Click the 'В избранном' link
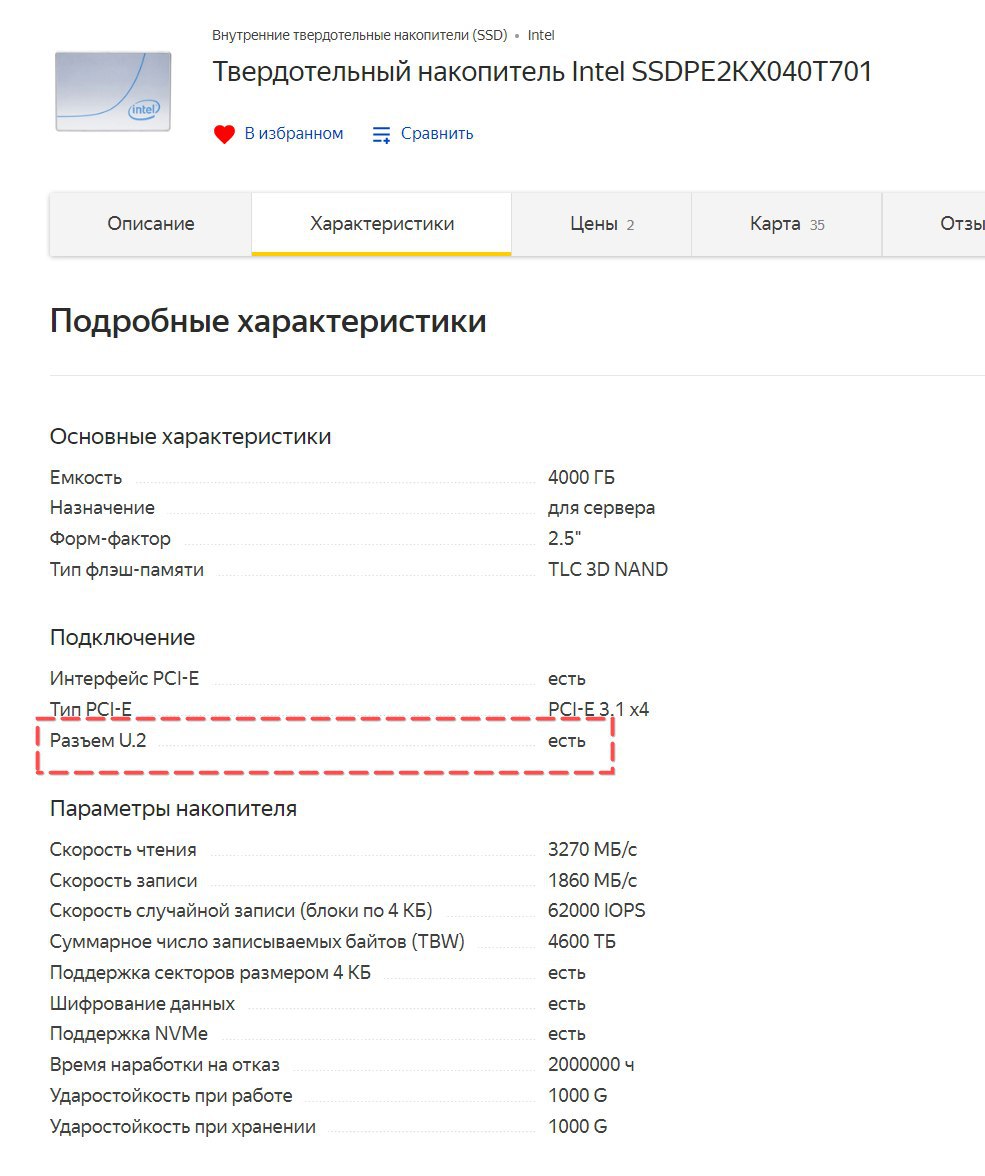985x1176 pixels. [293, 134]
